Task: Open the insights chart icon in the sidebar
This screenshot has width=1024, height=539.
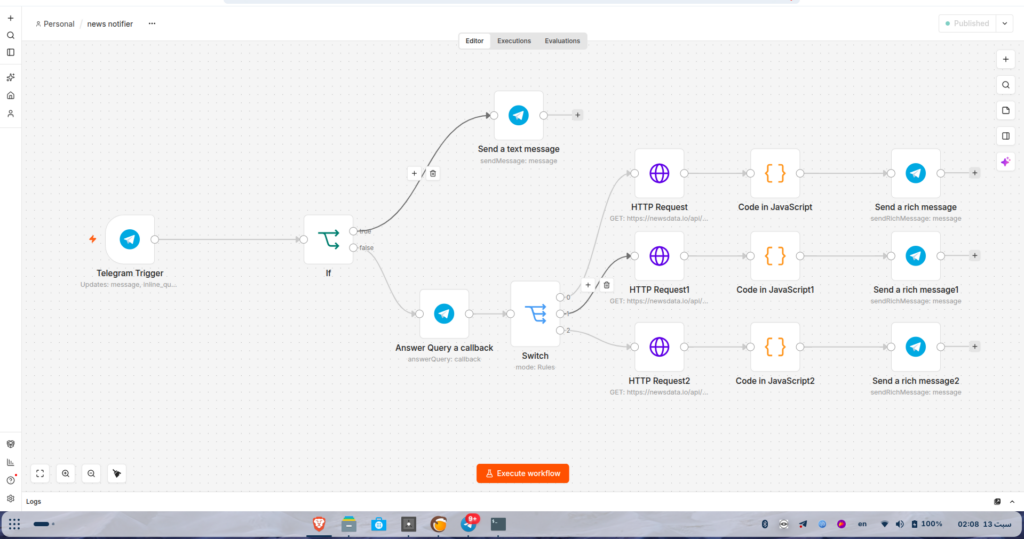Action: tap(10, 462)
